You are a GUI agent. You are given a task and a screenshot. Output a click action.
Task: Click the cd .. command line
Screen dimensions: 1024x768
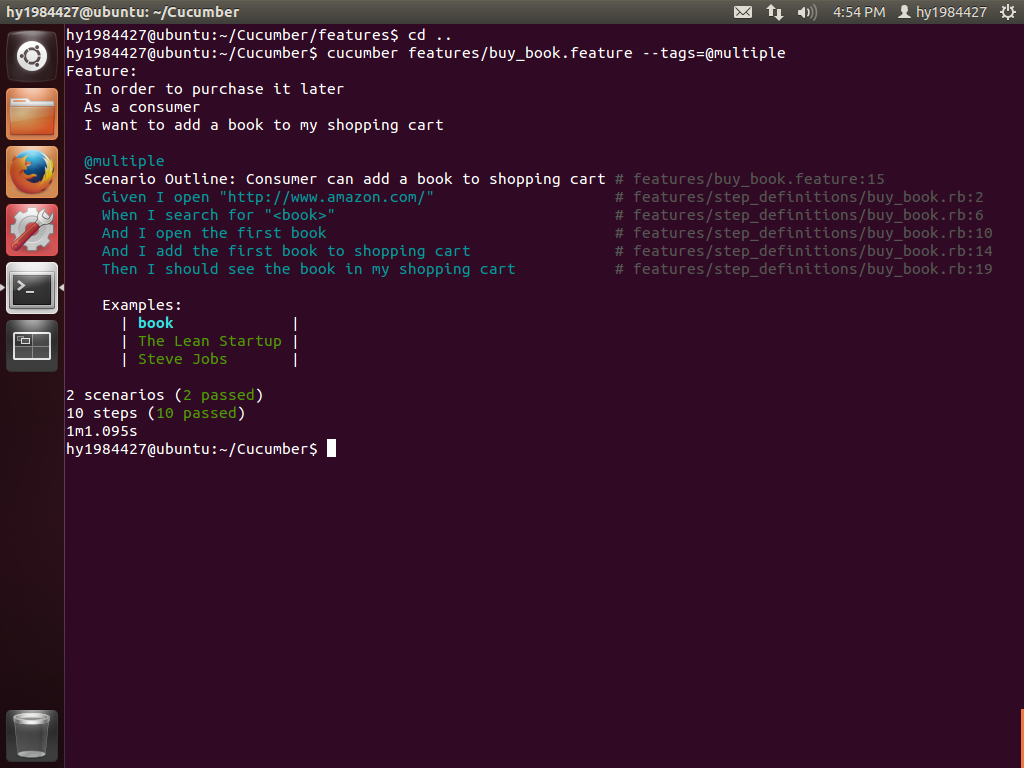259,35
